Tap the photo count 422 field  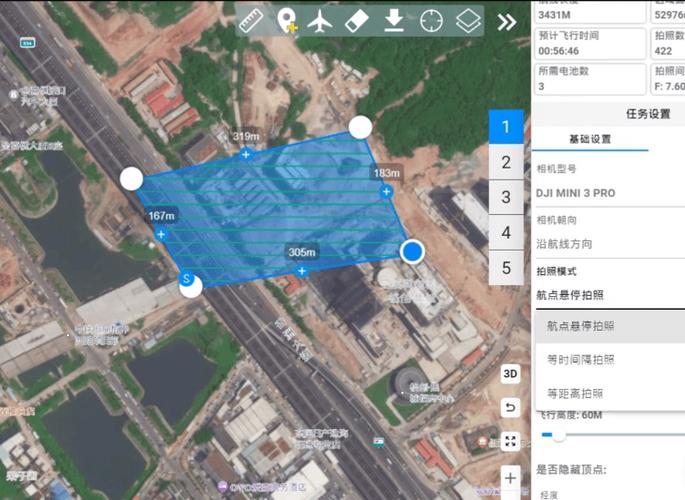click(x=668, y=43)
